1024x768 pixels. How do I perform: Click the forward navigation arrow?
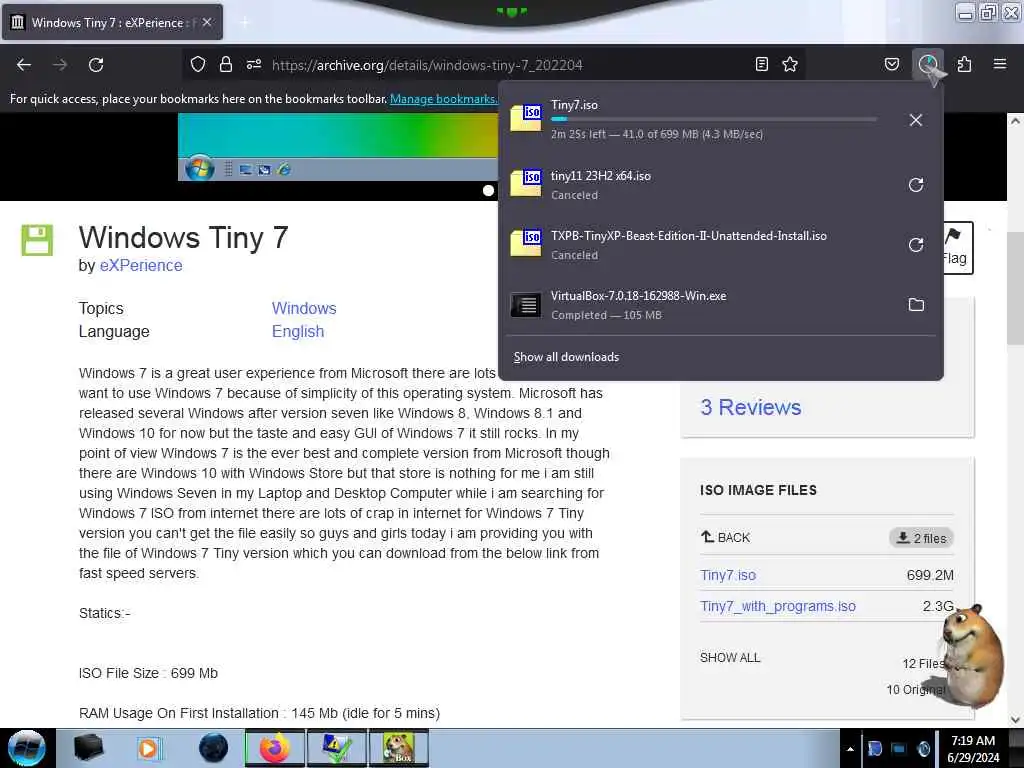point(60,65)
